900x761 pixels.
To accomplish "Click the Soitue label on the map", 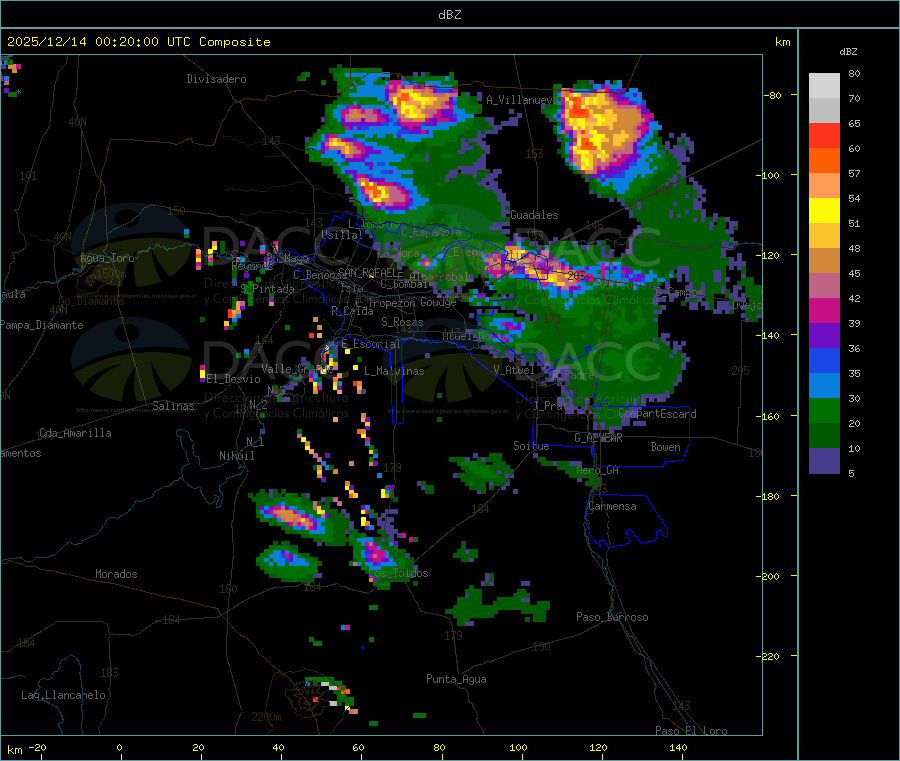I will pos(530,446).
